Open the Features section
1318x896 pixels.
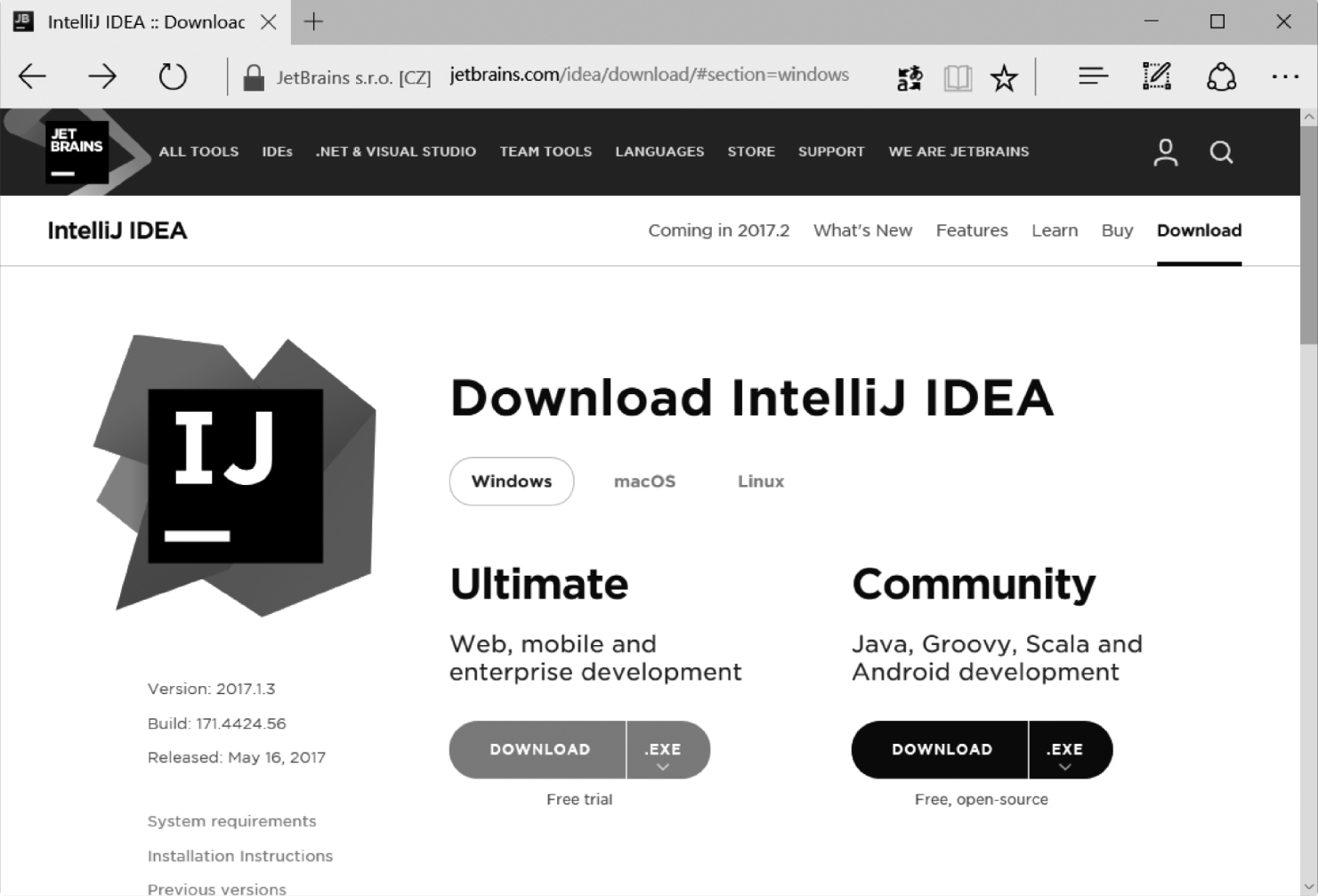[972, 230]
